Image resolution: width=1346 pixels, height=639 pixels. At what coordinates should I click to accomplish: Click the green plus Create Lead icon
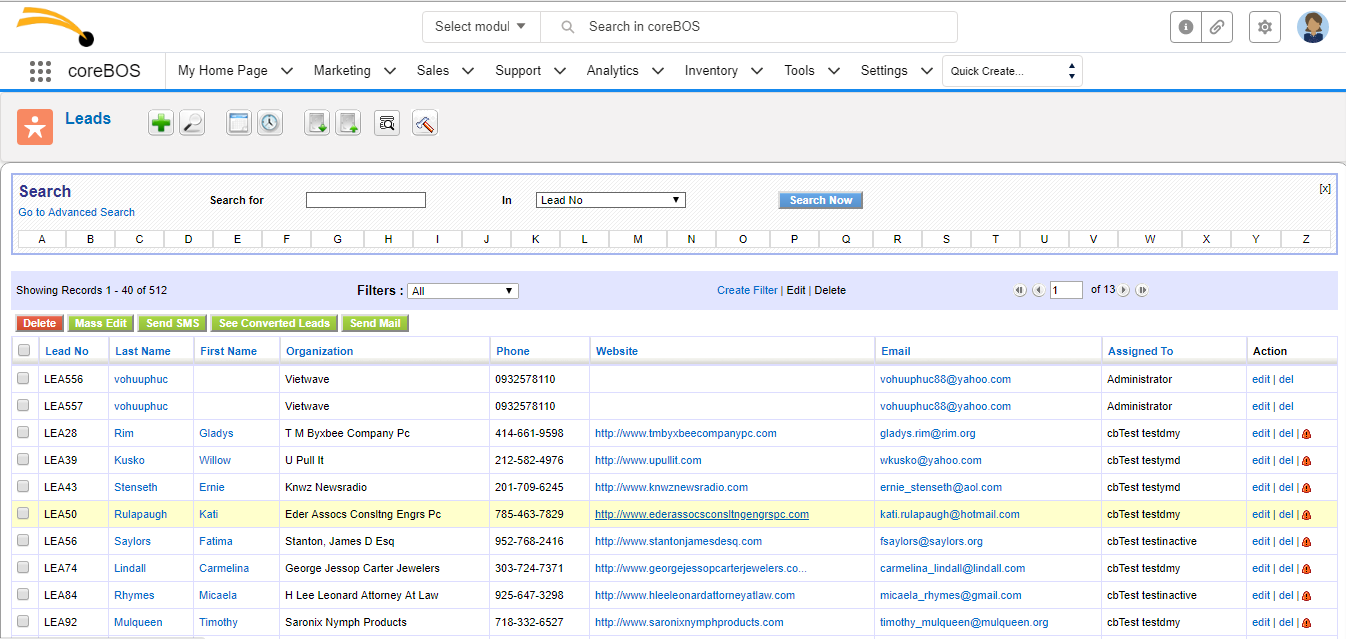tap(160, 123)
